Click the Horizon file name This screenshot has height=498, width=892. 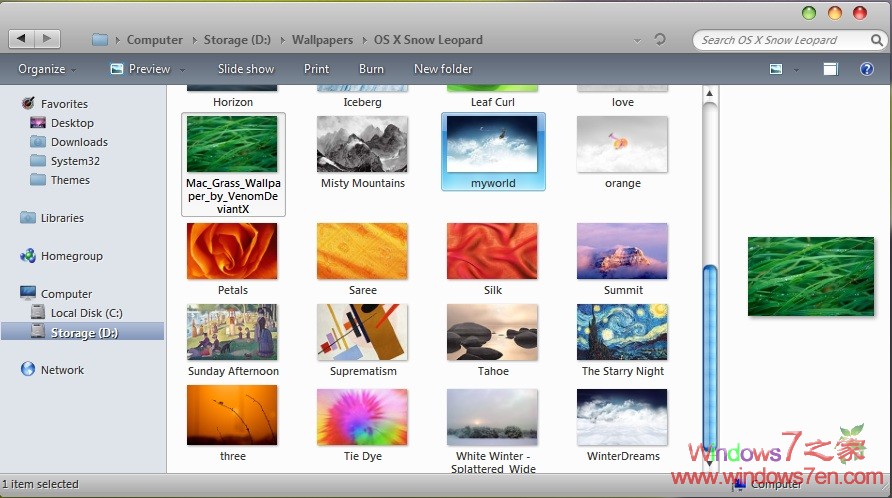click(x=233, y=102)
